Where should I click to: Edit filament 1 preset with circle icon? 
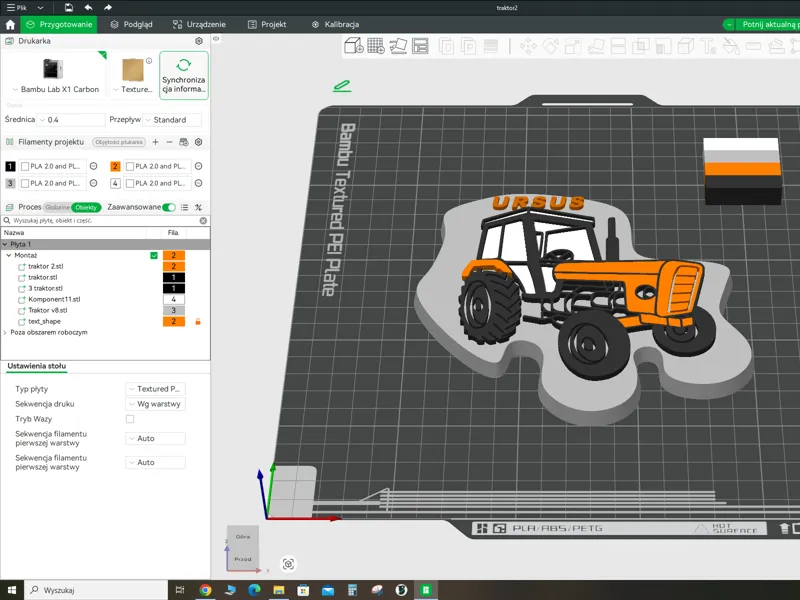click(93, 166)
